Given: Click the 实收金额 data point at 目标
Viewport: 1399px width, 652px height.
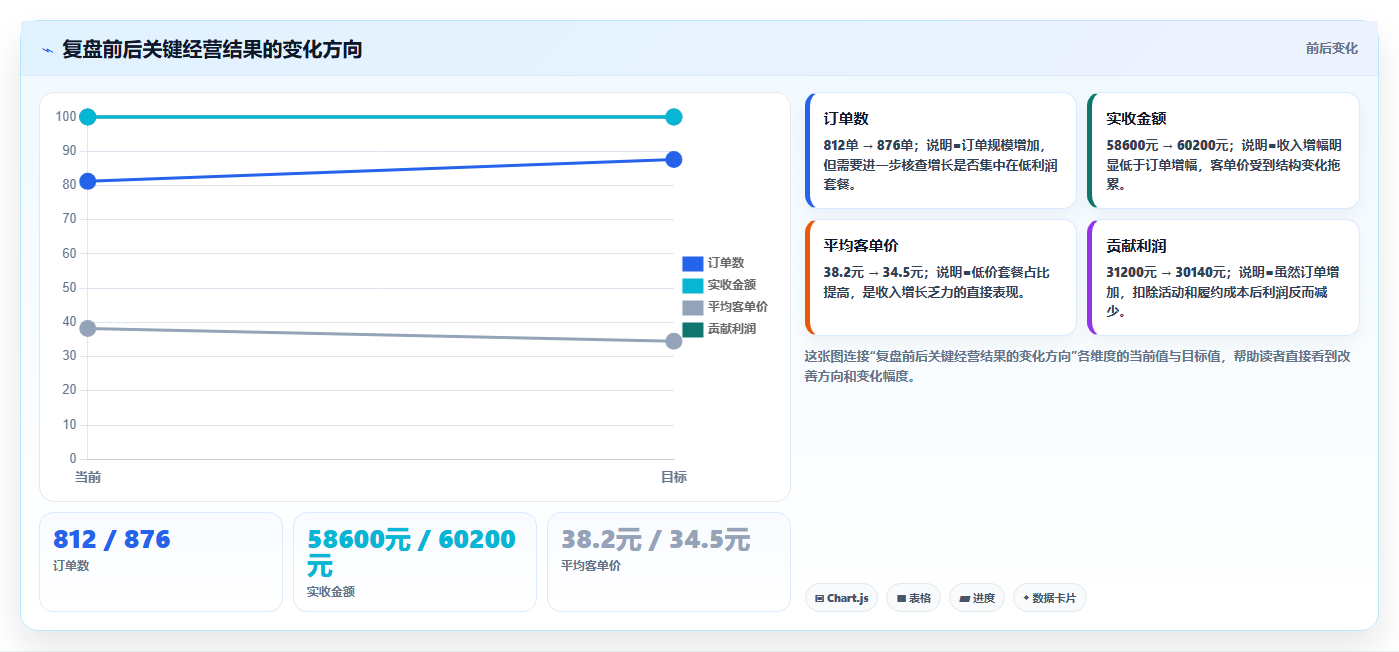Looking at the screenshot, I should click(674, 117).
